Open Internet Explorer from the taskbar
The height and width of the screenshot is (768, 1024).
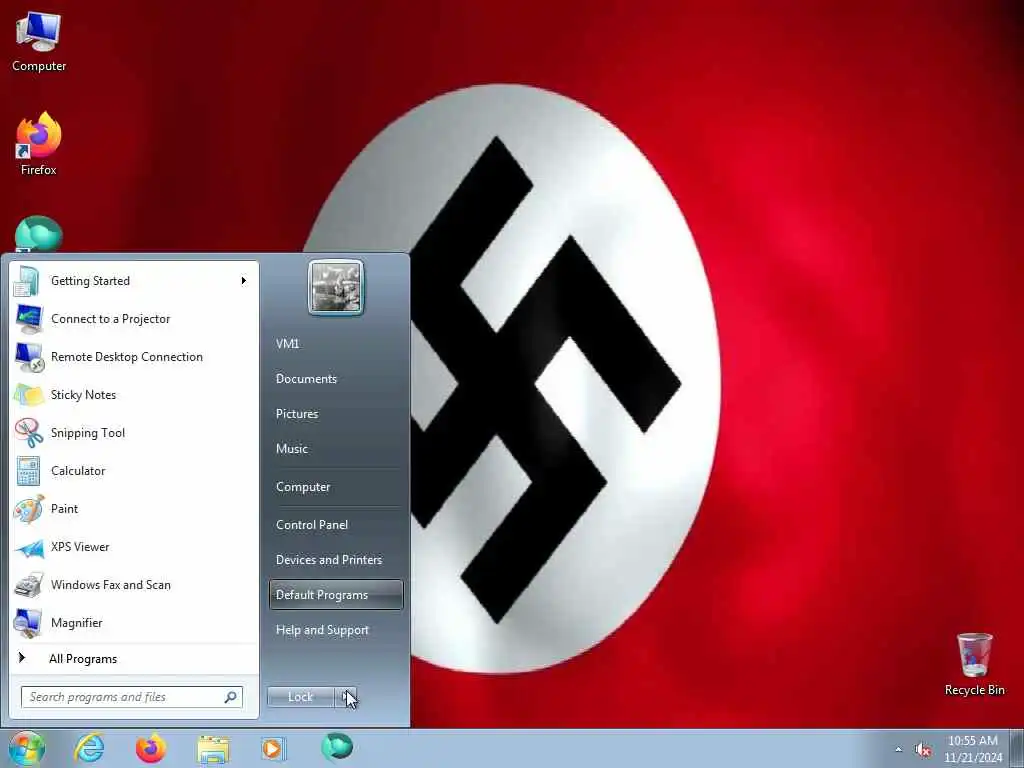(89, 748)
